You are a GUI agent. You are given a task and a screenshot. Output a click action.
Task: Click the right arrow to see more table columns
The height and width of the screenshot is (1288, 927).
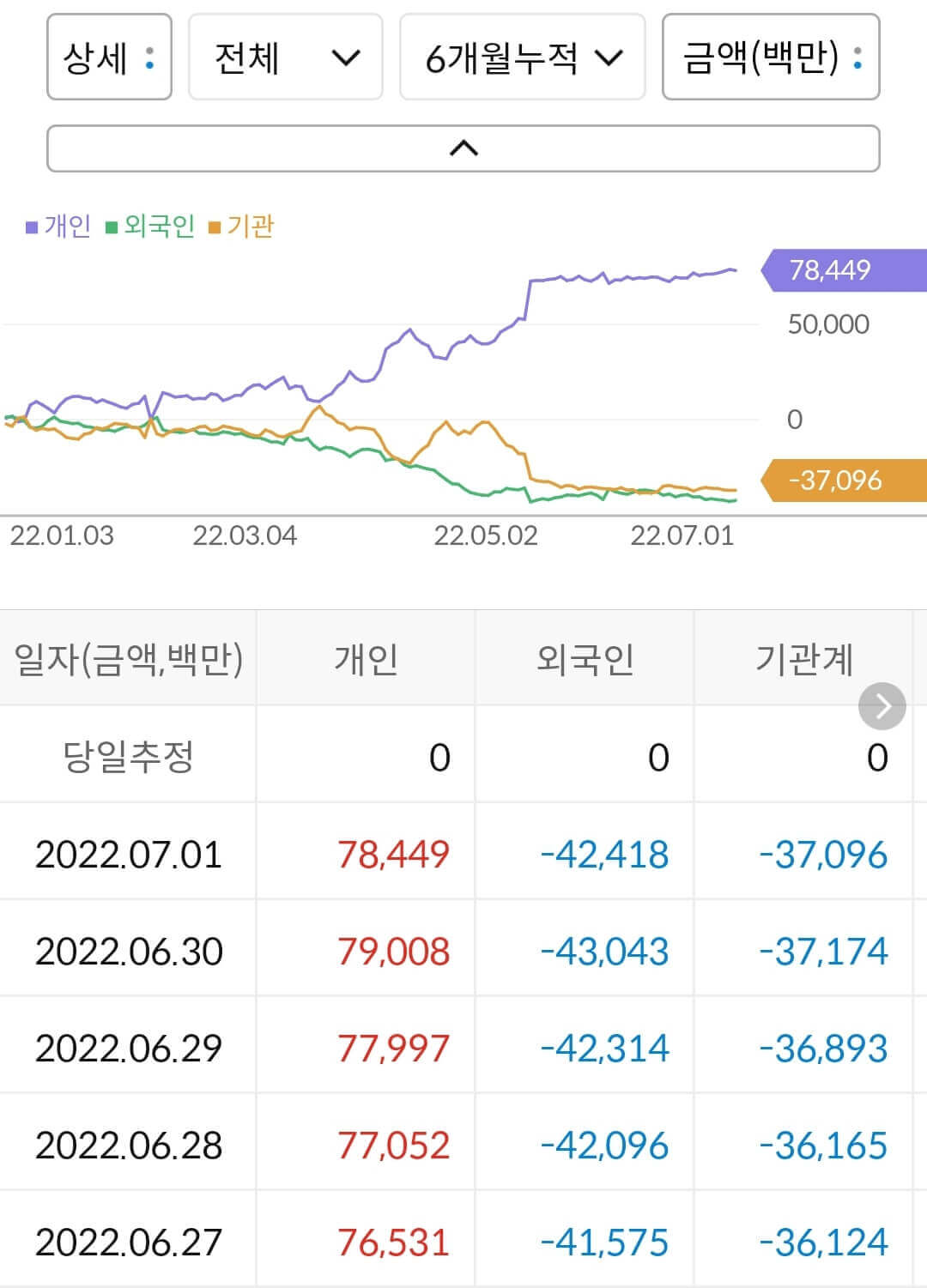click(x=882, y=706)
